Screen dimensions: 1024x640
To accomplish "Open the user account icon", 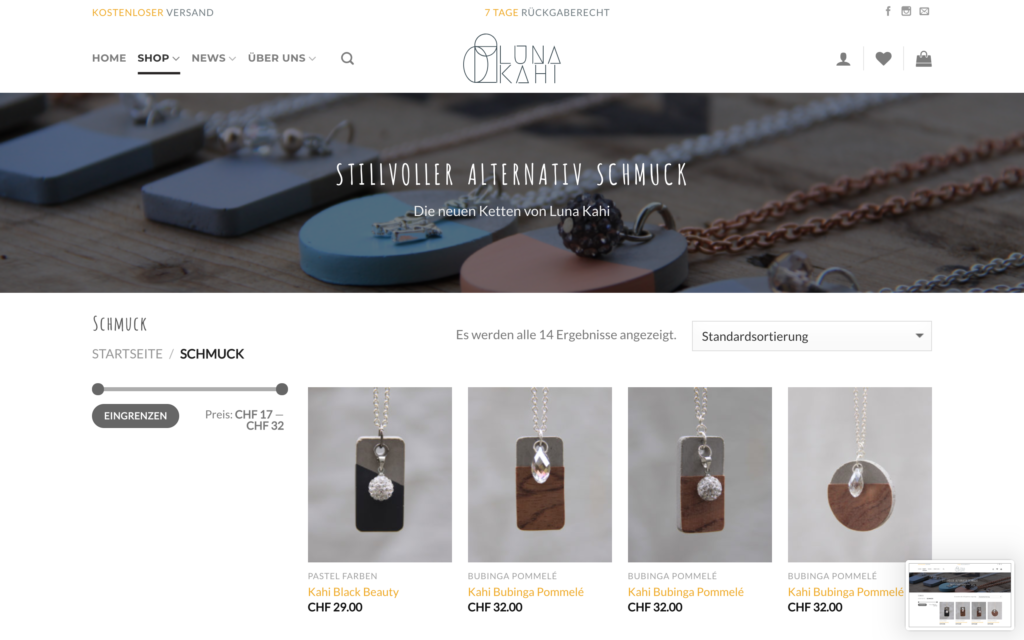I will 843,59.
